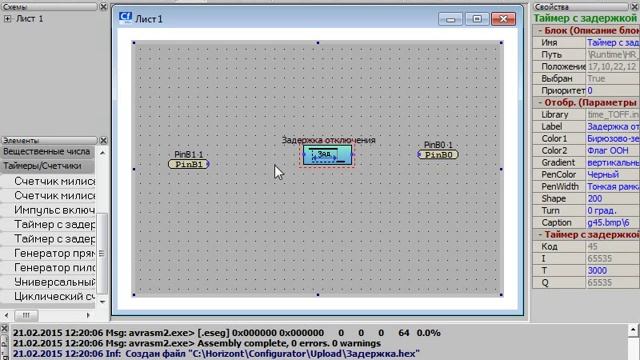Image resolution: width=640 pixels, height=360 pixels.
Task: Select the Генератор прямоугольных element
Action: [x=48, y=253]
